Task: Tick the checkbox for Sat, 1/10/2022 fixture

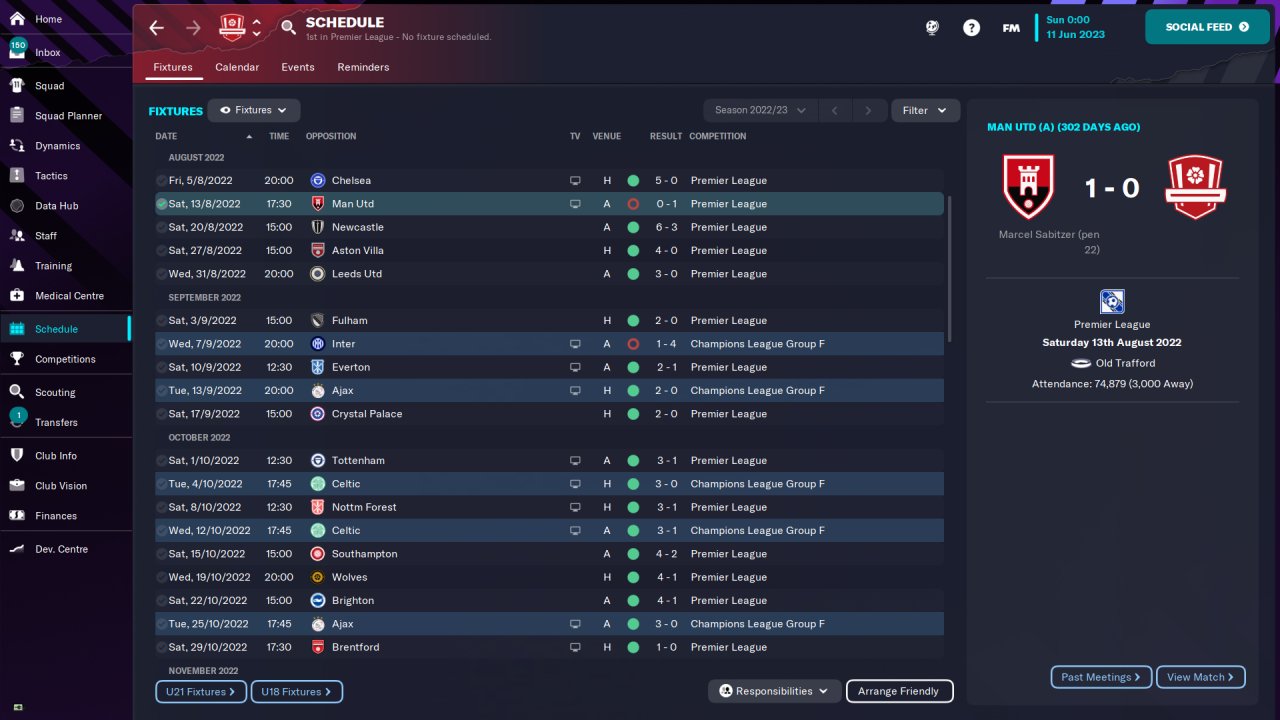Action: [161, 461]
